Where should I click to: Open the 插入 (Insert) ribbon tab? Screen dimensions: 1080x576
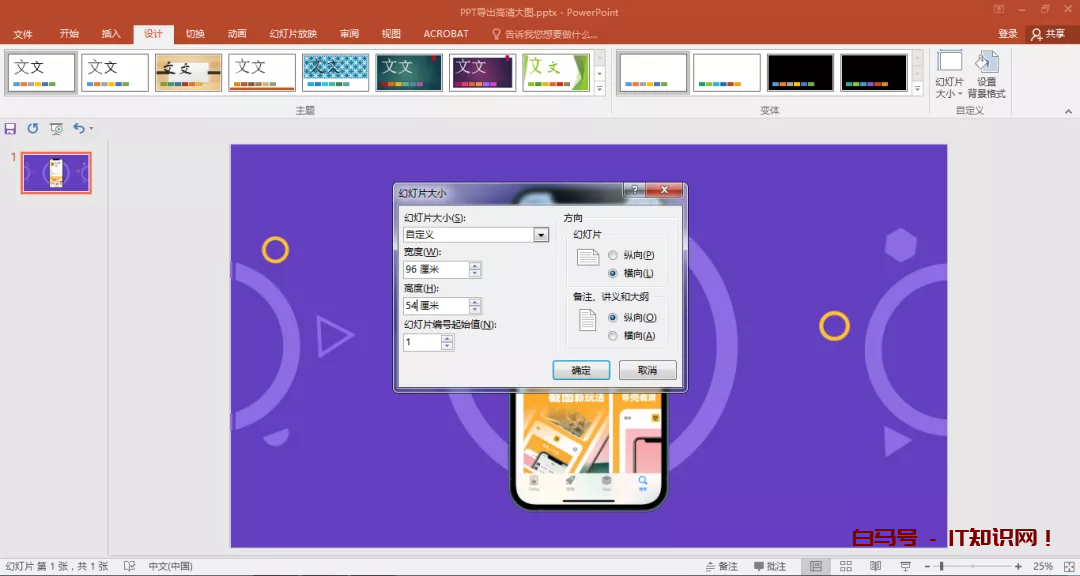(x=111, y=34)
